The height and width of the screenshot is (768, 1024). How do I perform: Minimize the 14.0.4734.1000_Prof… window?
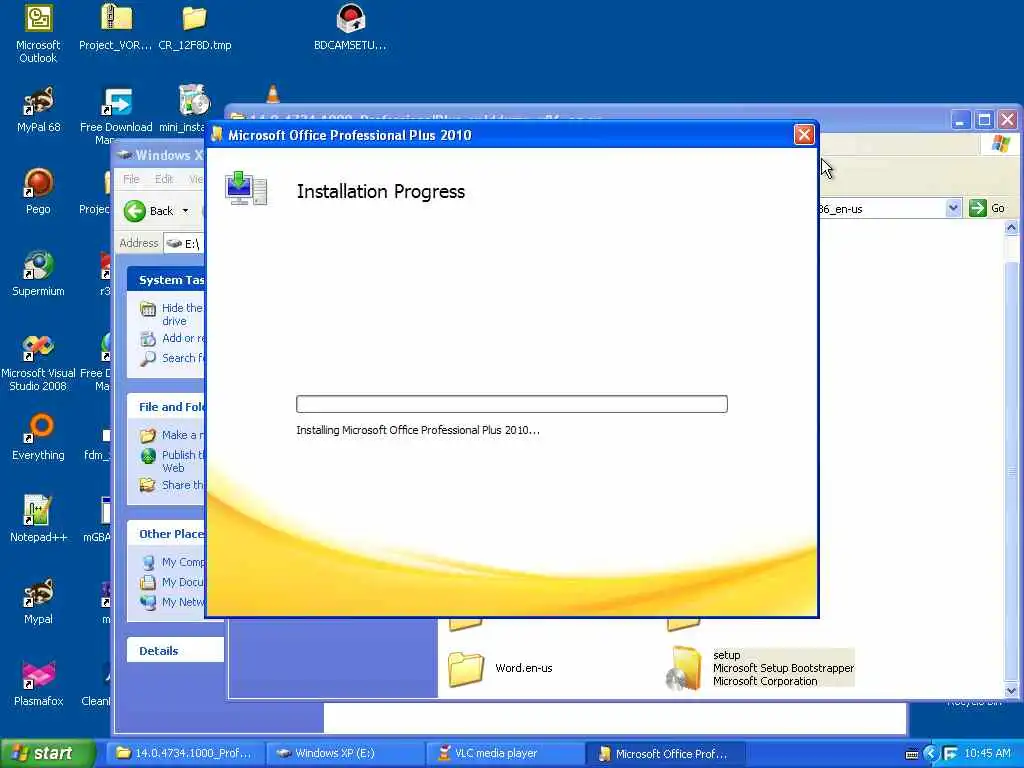click(961, 120)
